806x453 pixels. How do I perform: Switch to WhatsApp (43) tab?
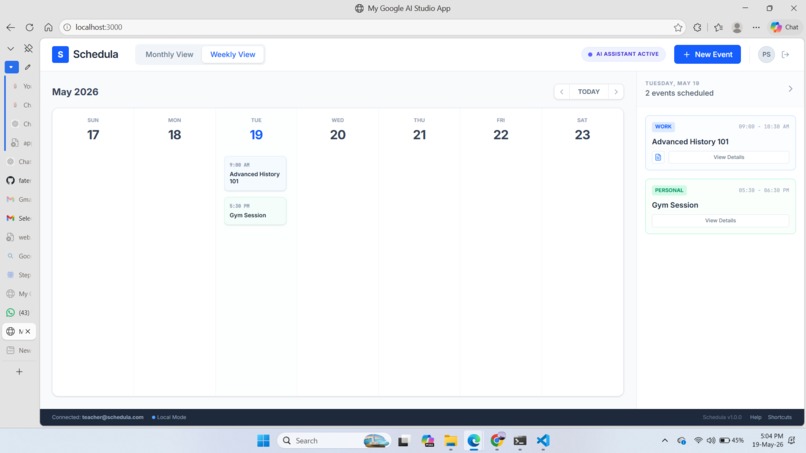(19, 313)
